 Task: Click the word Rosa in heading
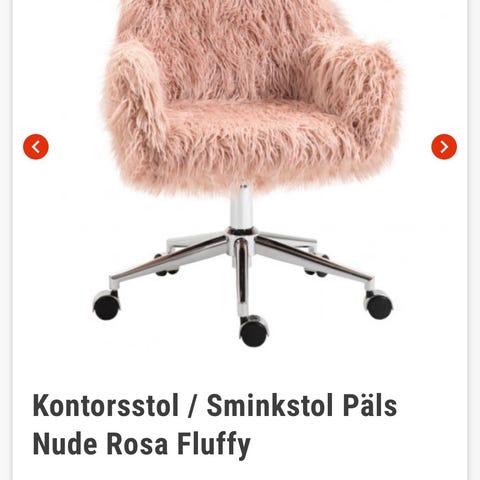coord(137,444)
